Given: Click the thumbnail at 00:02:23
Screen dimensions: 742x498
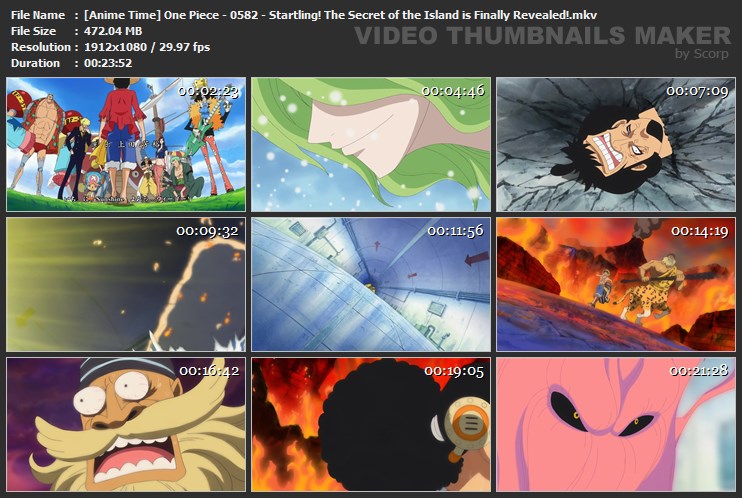Looking at the screenshot, I should click(x=126, y=144).
